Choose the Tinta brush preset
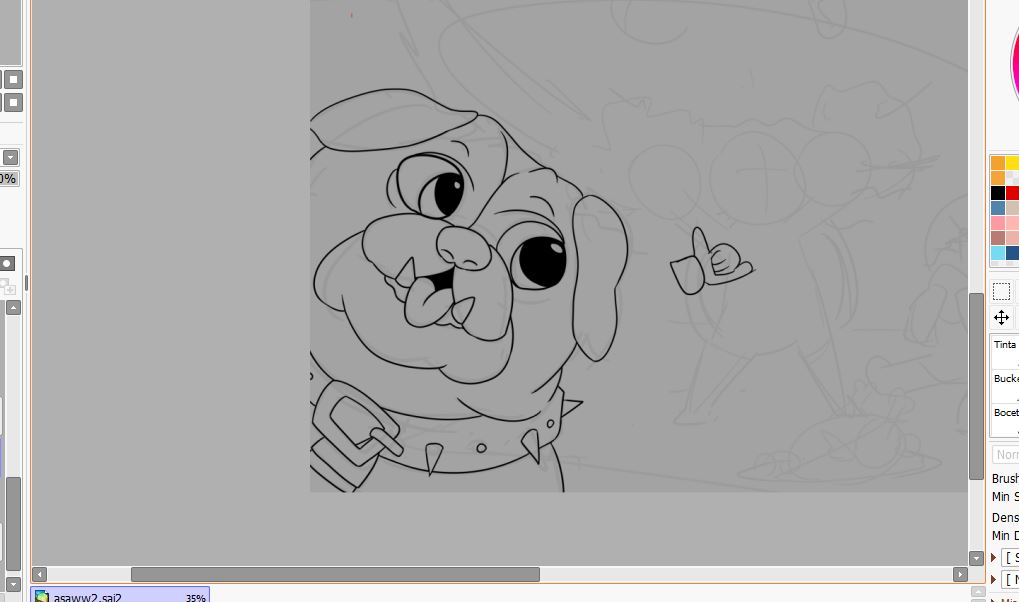 click(1005, 352)
